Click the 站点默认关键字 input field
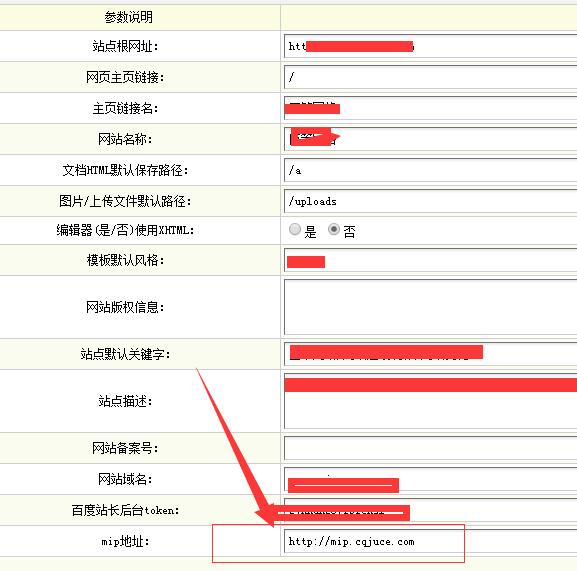The width and height of the screenshot is (577, 571). pos(431,354)
